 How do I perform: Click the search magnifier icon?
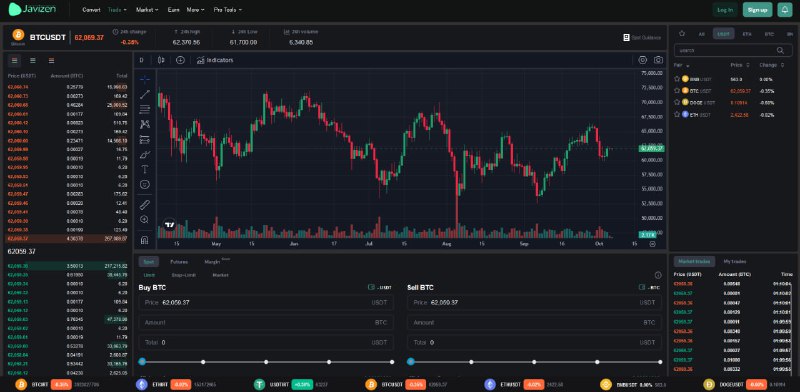point(780,51)
